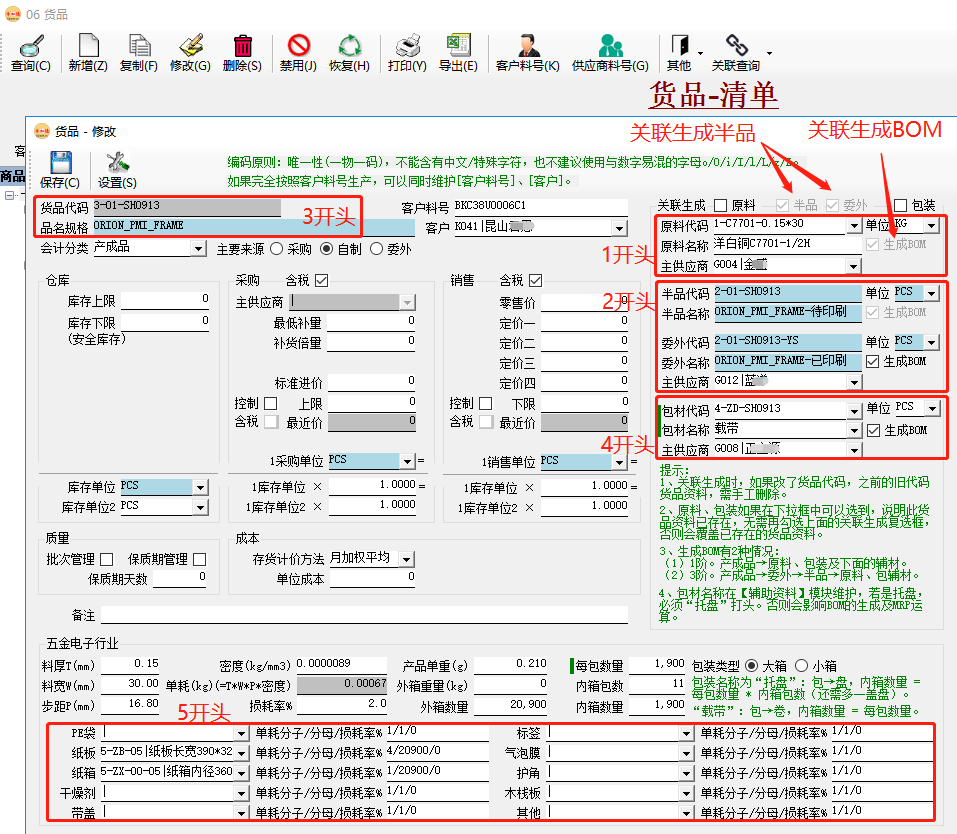Open 委外 主供应商 G012 dropdown
957x834 pixels.
[x=854, y=382]
